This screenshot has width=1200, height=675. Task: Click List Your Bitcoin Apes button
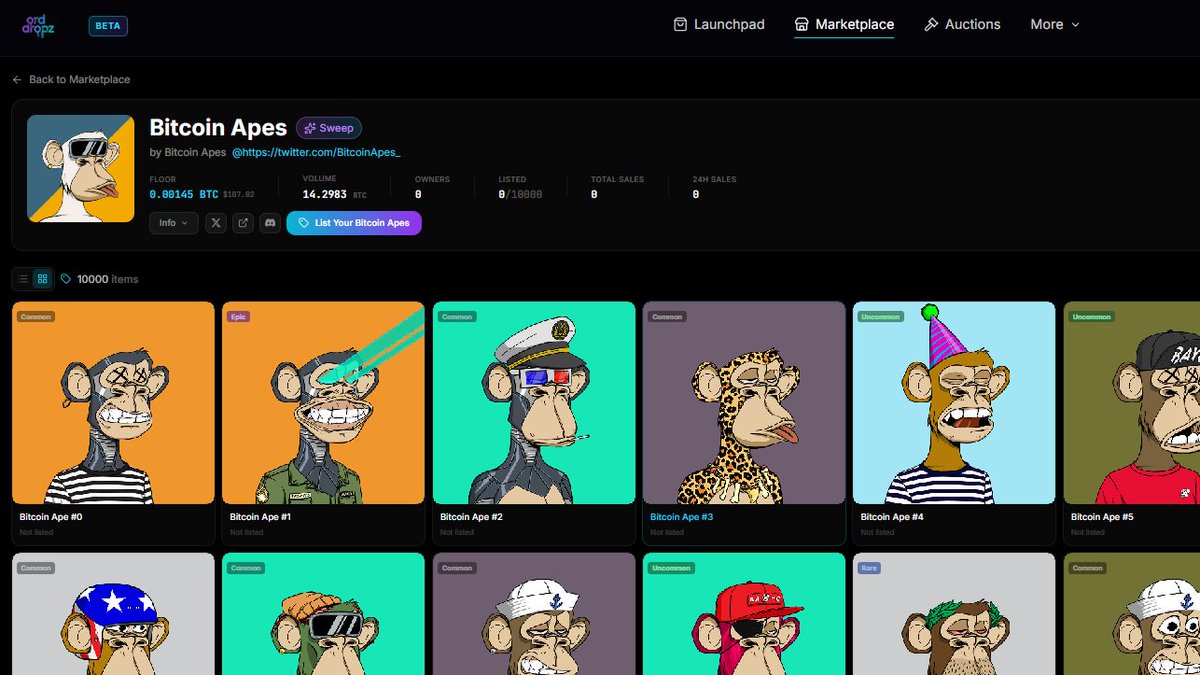pos(354,223)
